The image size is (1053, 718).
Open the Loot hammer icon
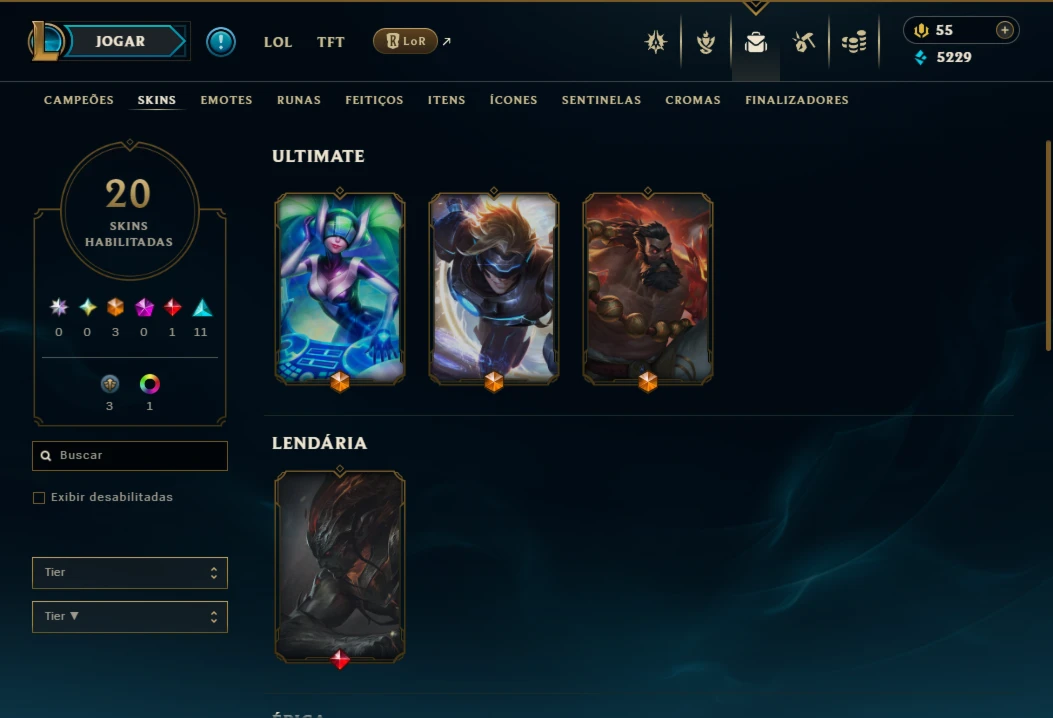coord(804,42)
